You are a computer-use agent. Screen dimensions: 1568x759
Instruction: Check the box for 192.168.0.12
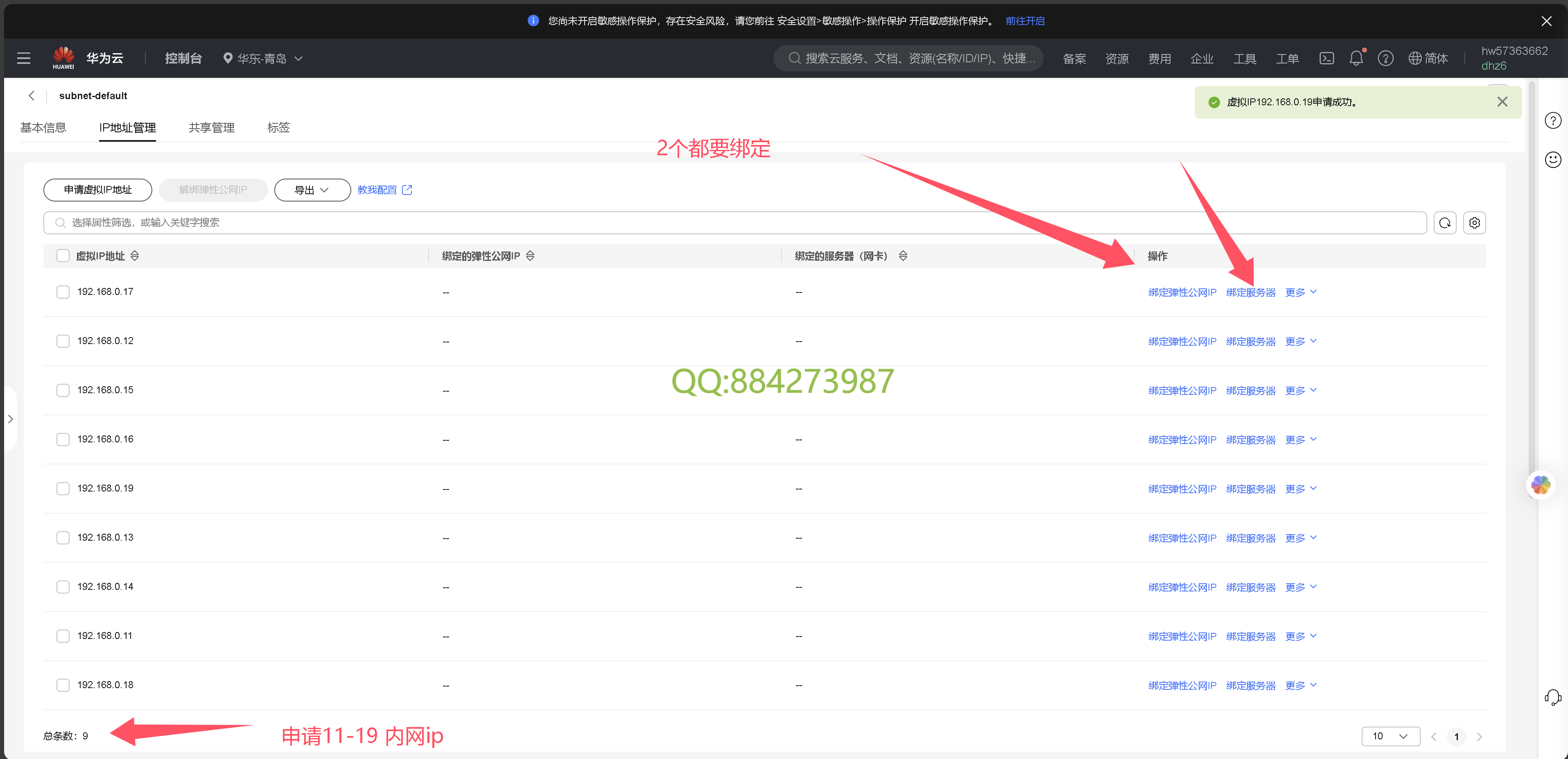tap(63, 341)
